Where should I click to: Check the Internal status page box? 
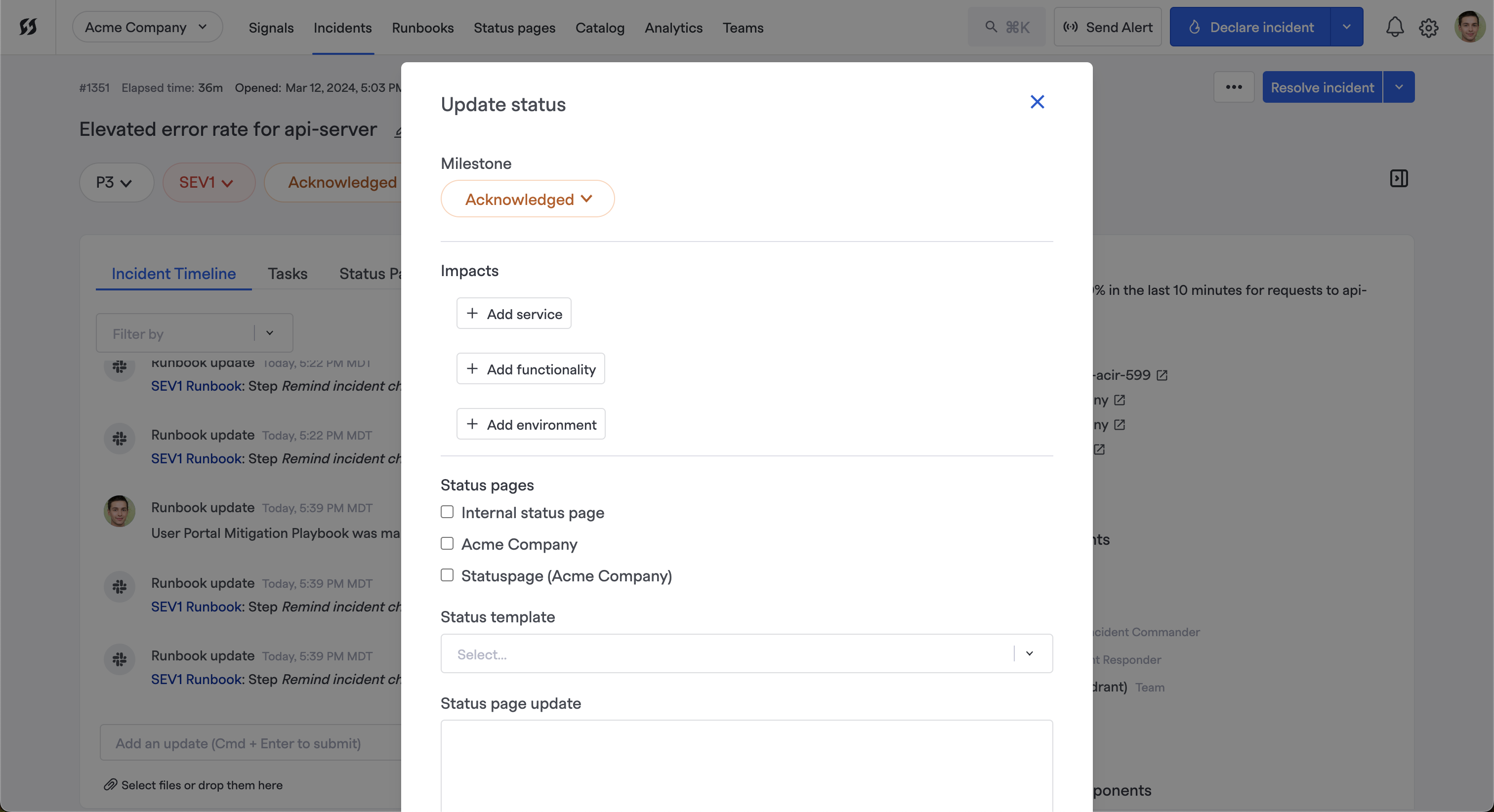(447, 512)
